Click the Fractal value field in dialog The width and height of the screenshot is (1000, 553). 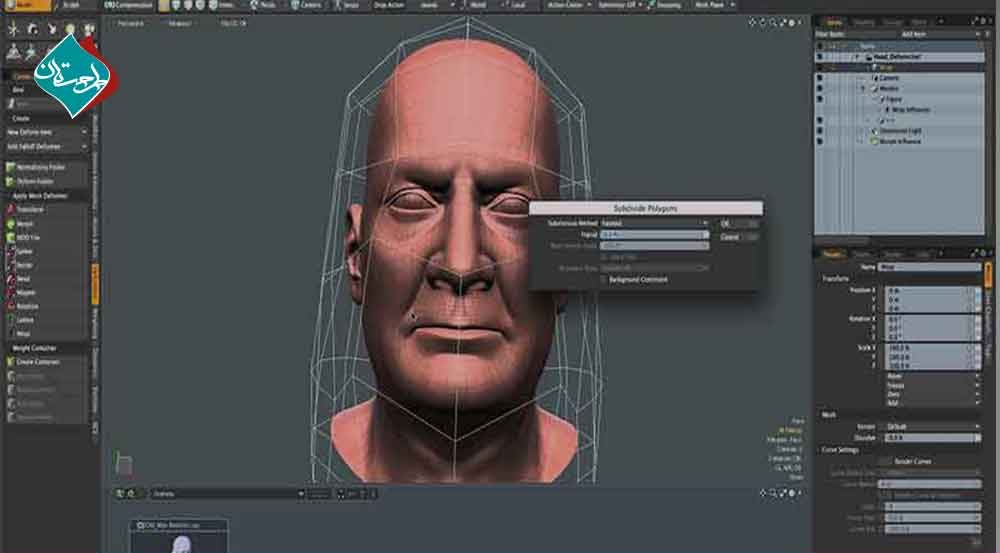tap(654, 235)
